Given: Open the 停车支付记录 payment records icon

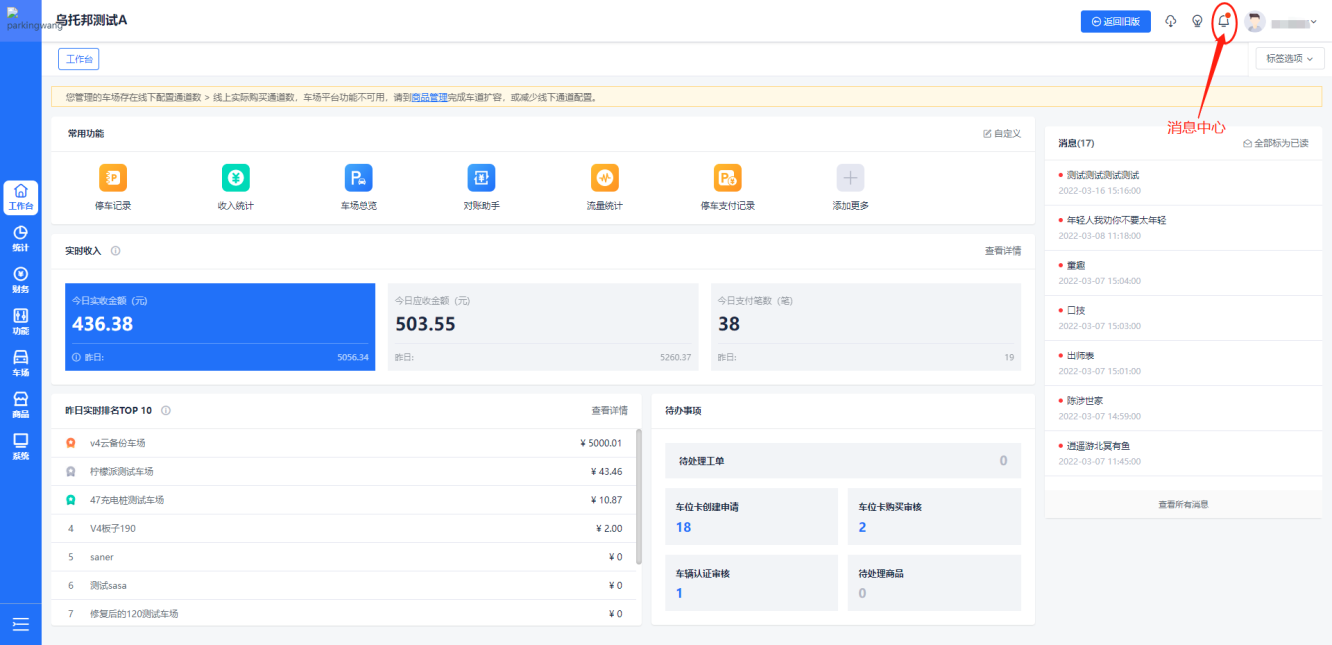Looking at the screenshot, I should click(727, 179).
